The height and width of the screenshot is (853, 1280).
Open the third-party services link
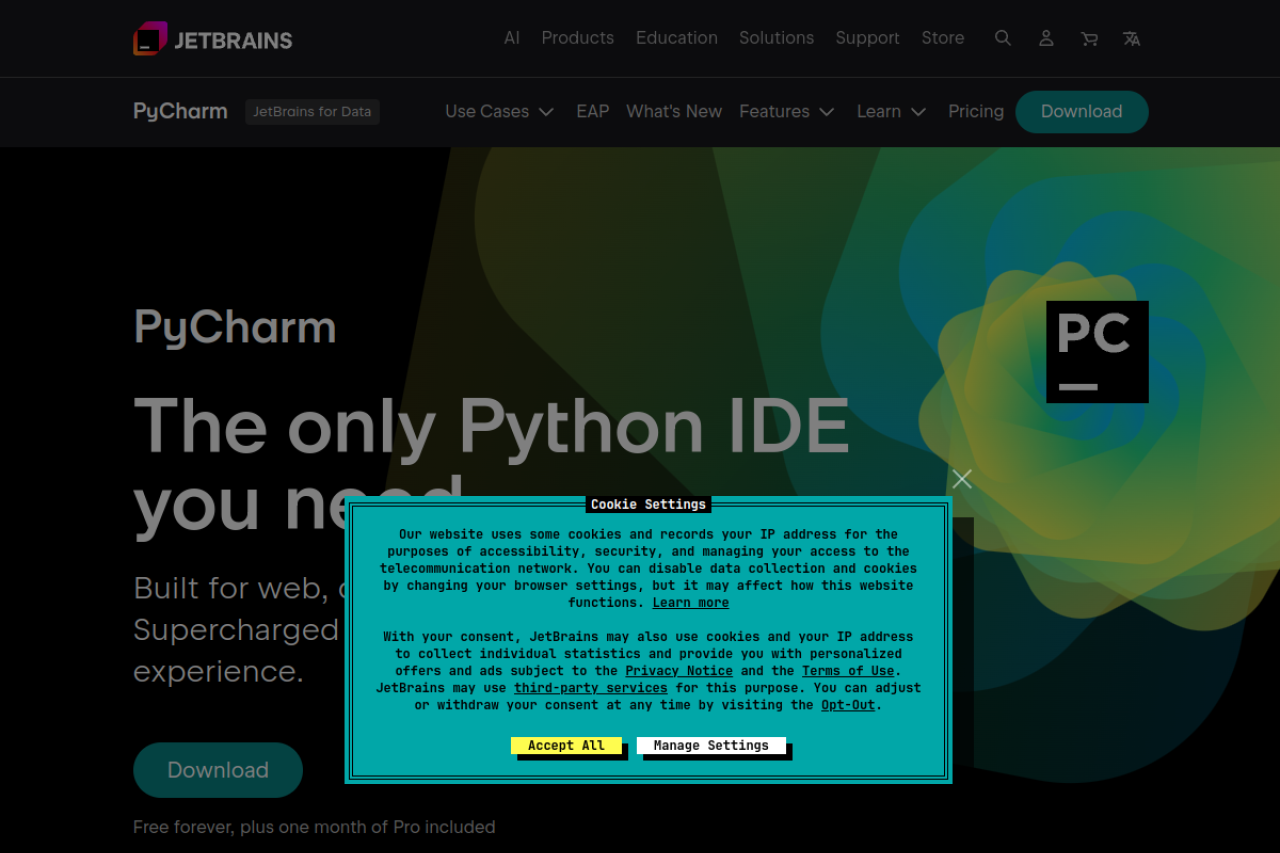[591, 688]
